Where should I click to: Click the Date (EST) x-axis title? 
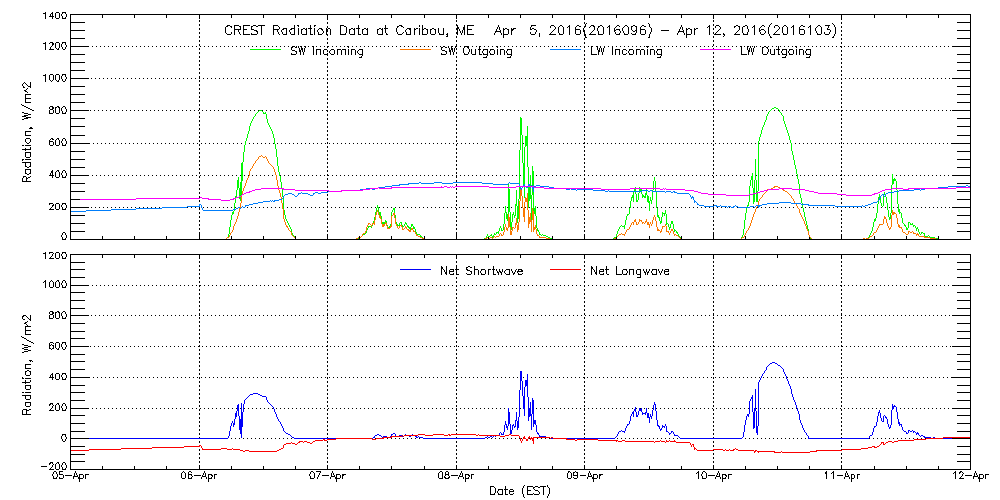521,491
